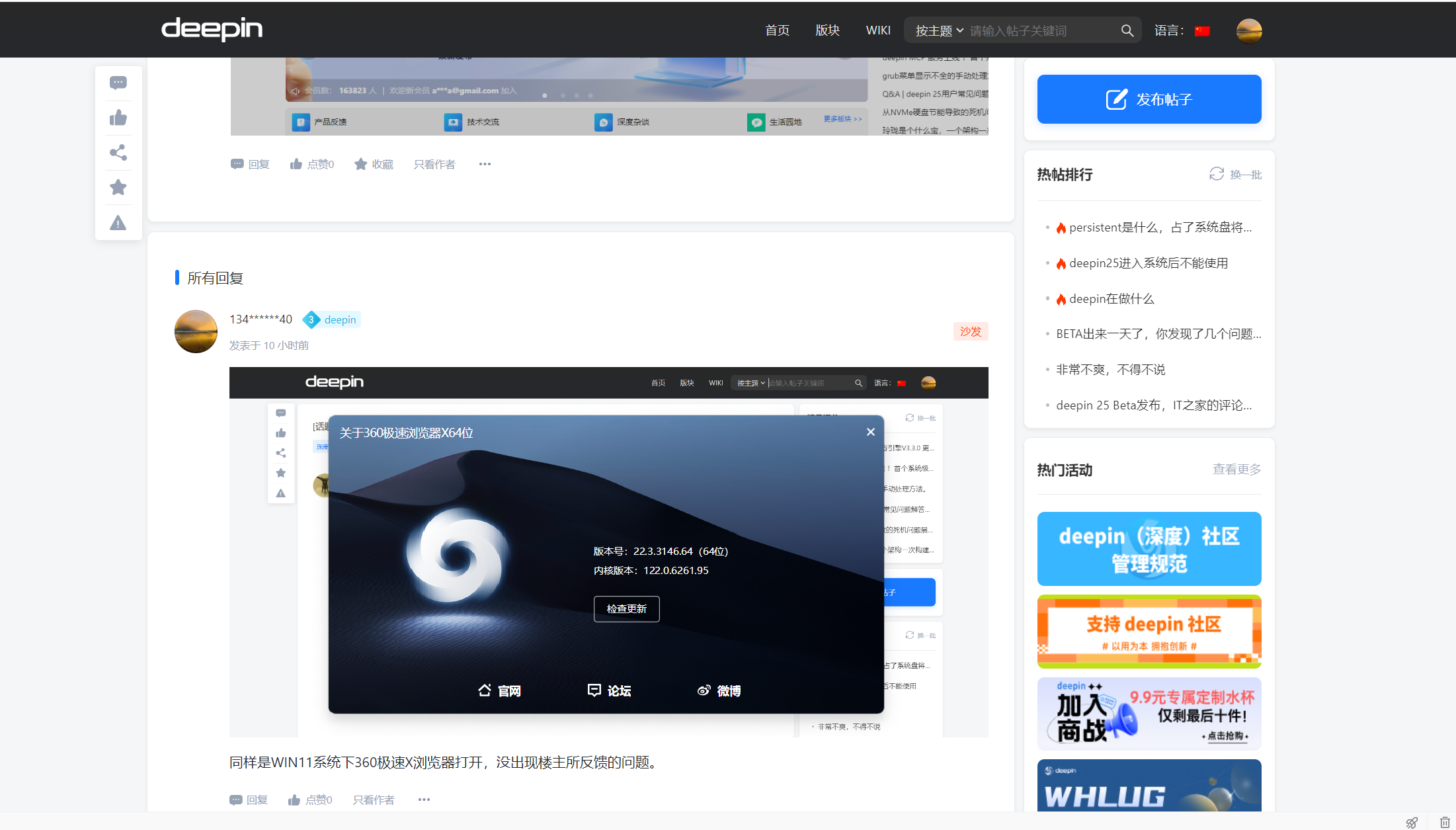Open more options dots under first post
1456x830 pixels.
(x=485, y=164)
